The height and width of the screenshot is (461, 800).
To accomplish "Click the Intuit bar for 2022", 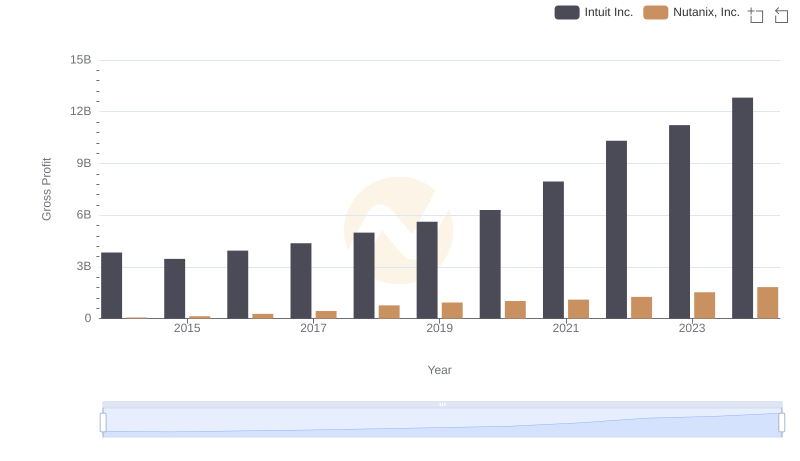I will [616, 230].
